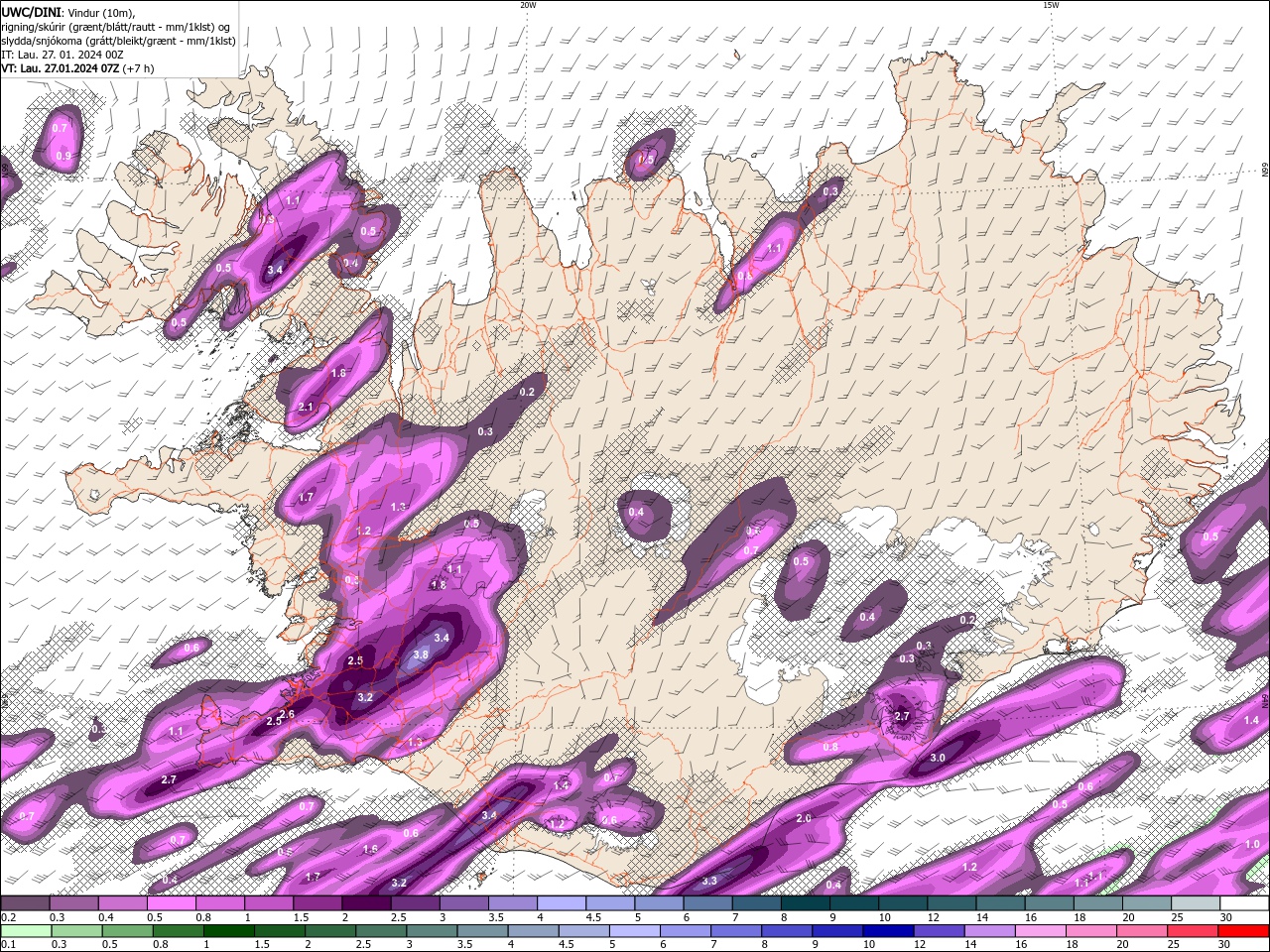Click the 3.8 precipitation value on map
This screenshot has height=952, width=1270.
420,655
